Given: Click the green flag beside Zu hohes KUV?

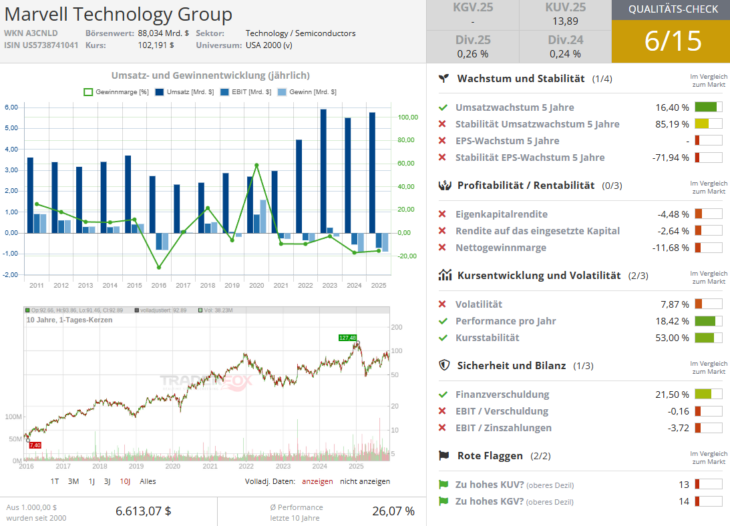Looking at the screenshot, I should click(x=442, y=484).
